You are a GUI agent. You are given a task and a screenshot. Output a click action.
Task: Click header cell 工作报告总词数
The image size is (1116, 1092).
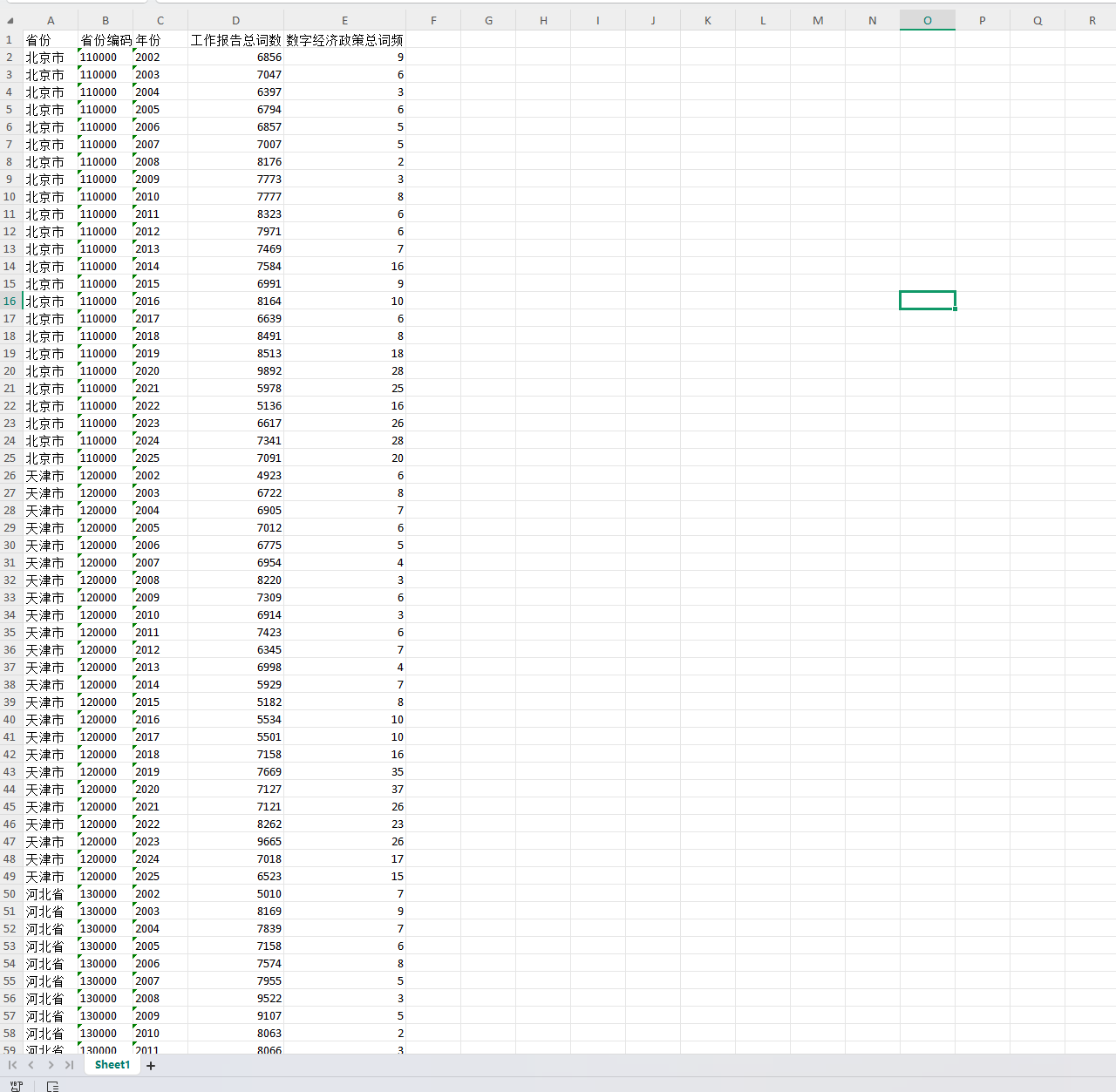pyautogui.click(x=236, y=39)
